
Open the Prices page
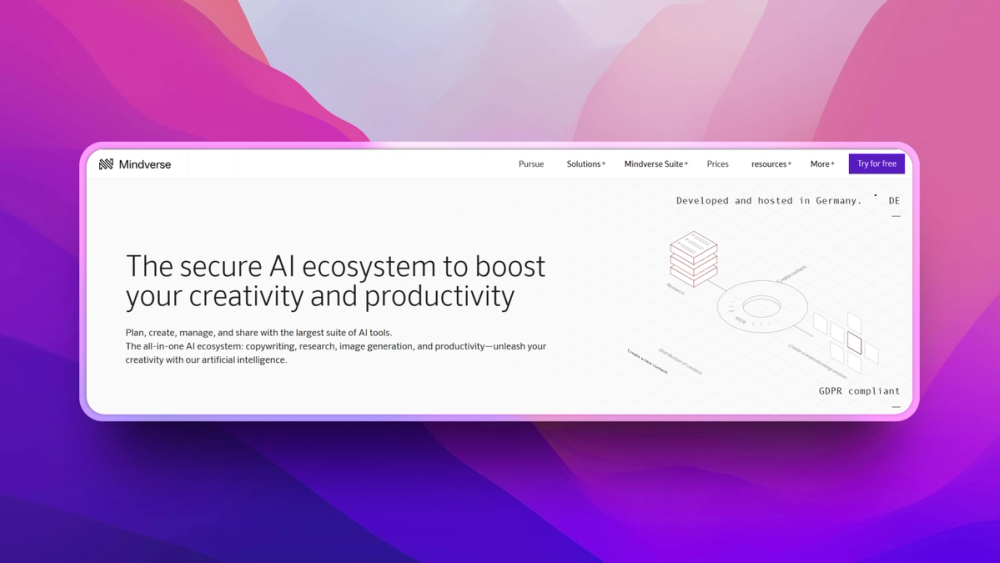tap(717, 164)
